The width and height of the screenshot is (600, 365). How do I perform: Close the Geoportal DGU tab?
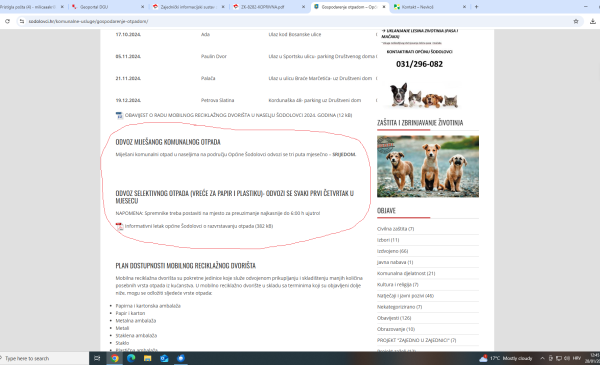pyautogui.click(x=143, y=7)
